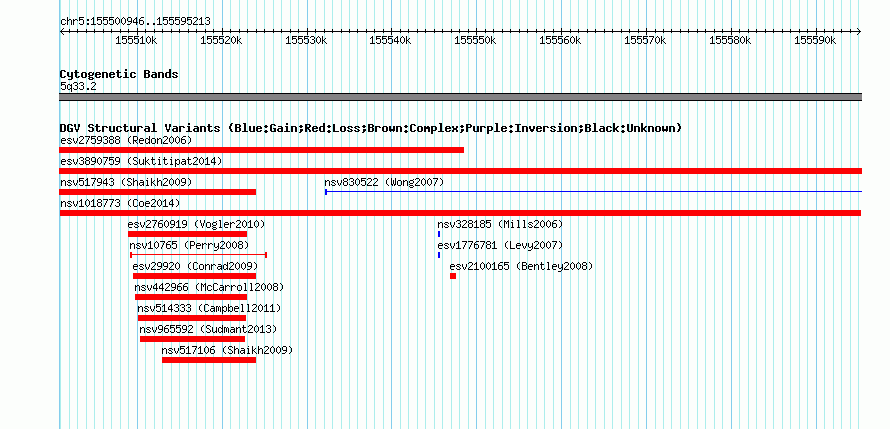The image size is (890, 429).
Task: Open the nsv1018773 (Coe2014) label
Action: 120,203
